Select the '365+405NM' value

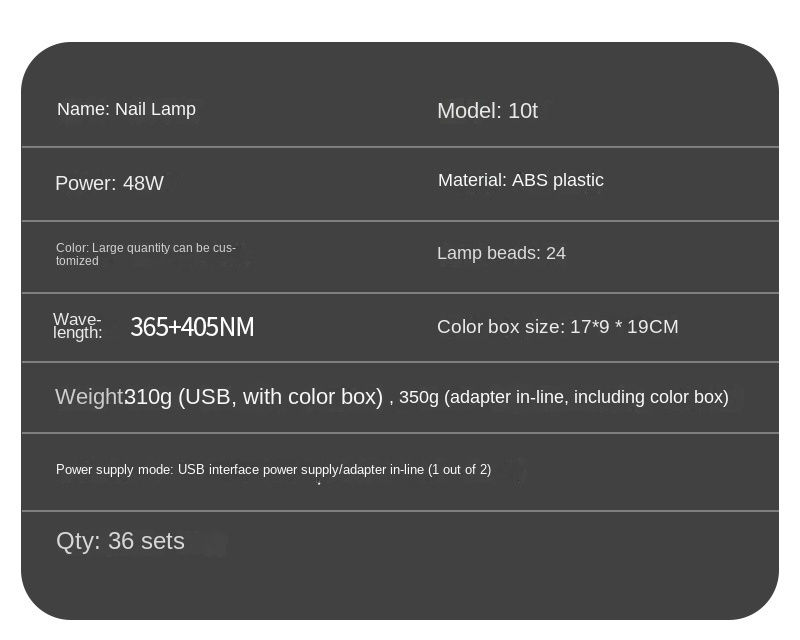pyautogui.click(x=192, y=327)
